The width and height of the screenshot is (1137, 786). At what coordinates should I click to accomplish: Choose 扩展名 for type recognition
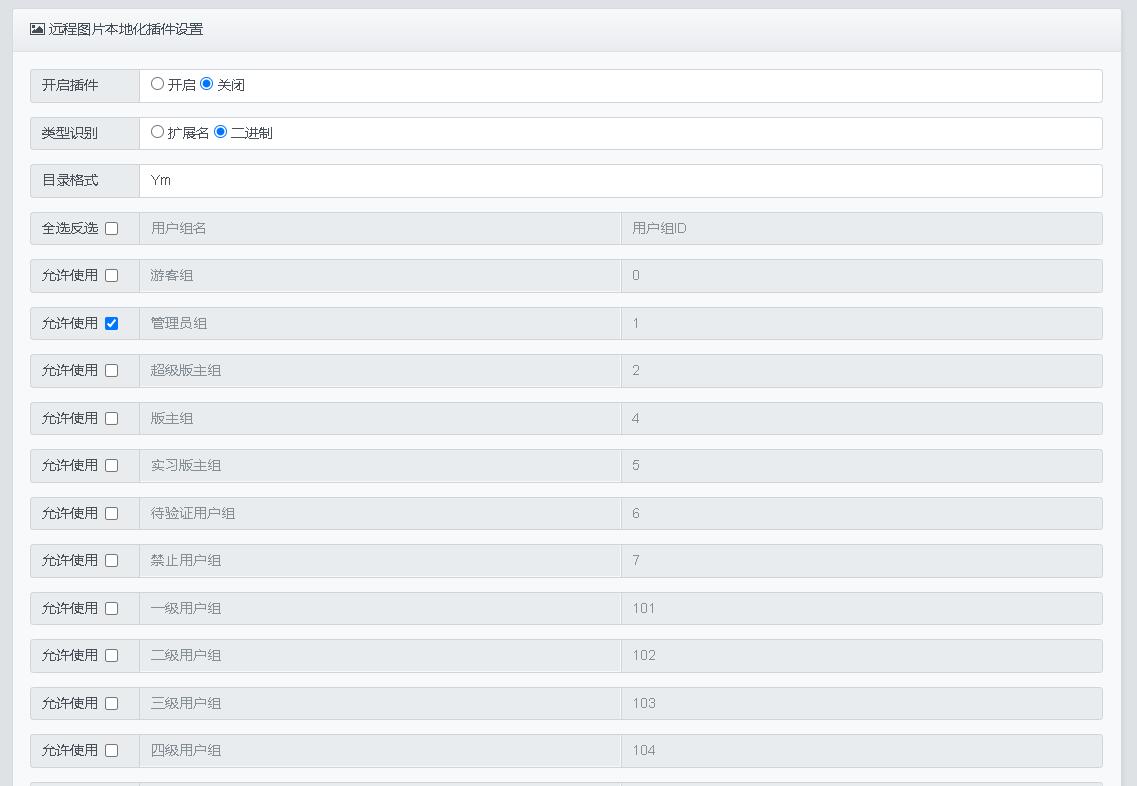[157, 132]
